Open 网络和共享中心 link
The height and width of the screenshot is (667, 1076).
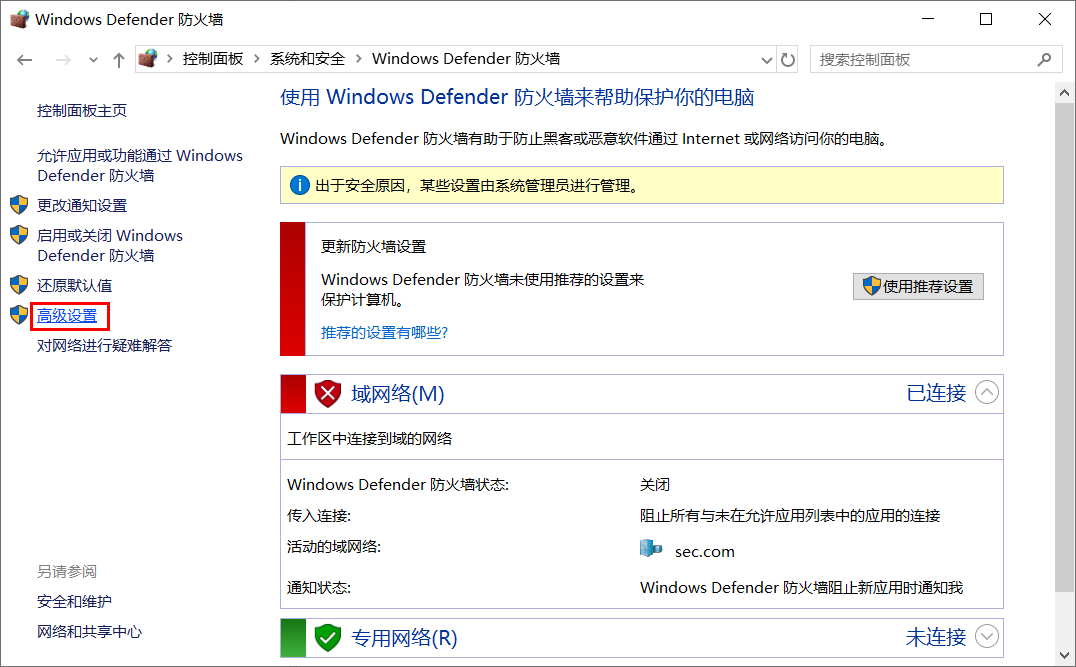point(89,631)
